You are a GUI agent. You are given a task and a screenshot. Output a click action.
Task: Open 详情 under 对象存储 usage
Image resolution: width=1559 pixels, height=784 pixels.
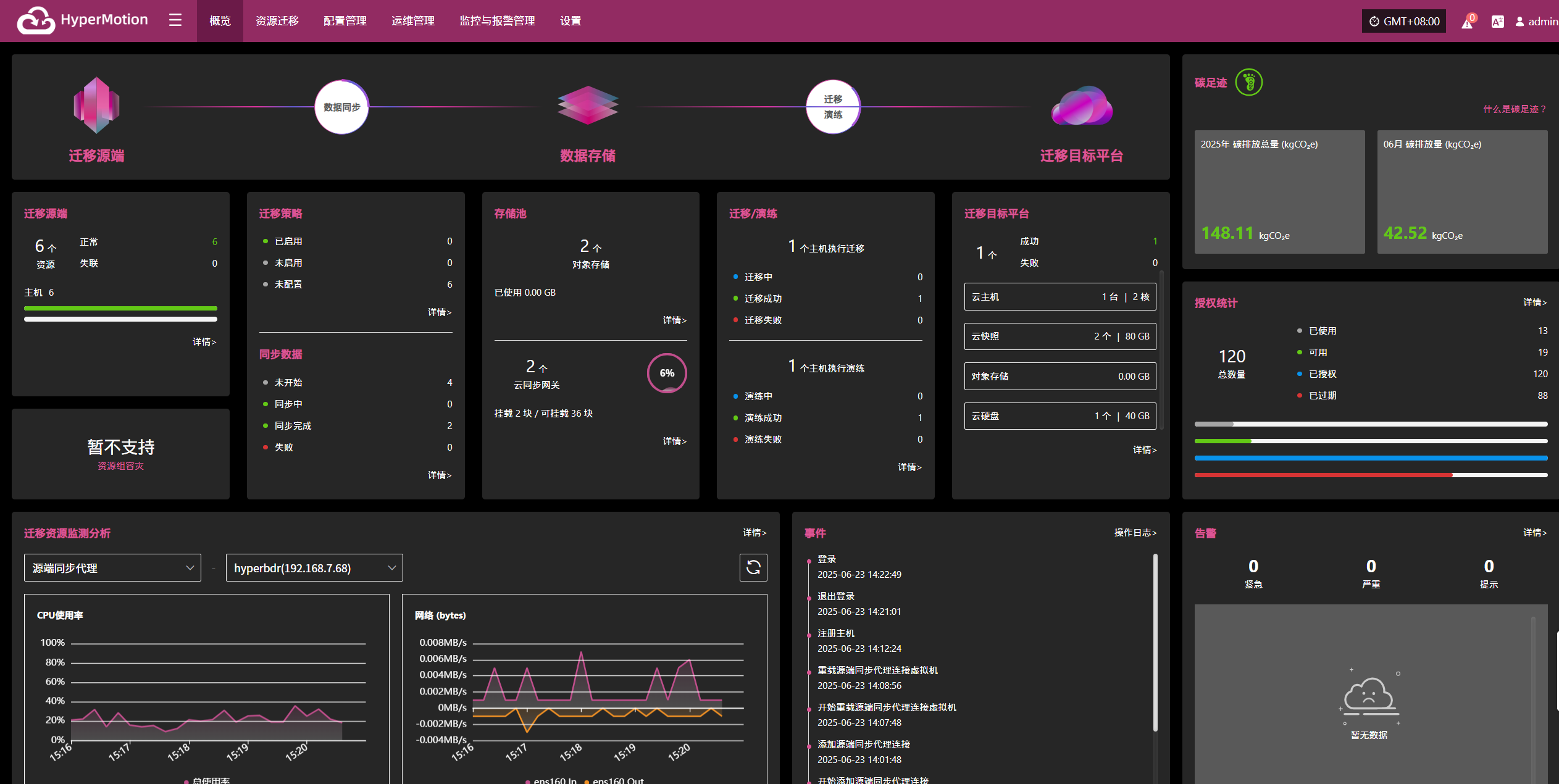675,320
